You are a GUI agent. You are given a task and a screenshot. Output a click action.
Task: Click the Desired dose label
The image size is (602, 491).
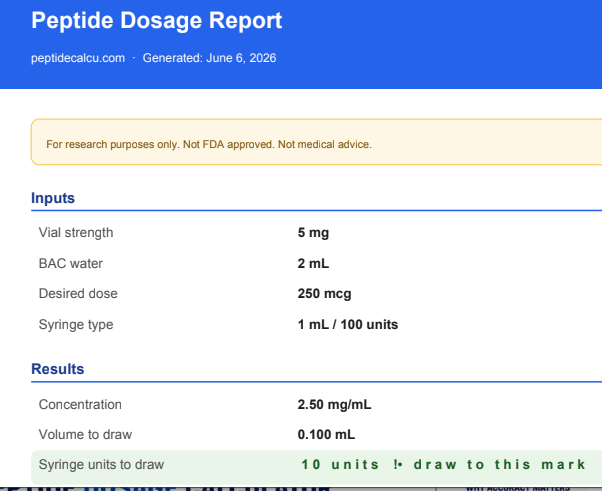(x=78, y=294)
